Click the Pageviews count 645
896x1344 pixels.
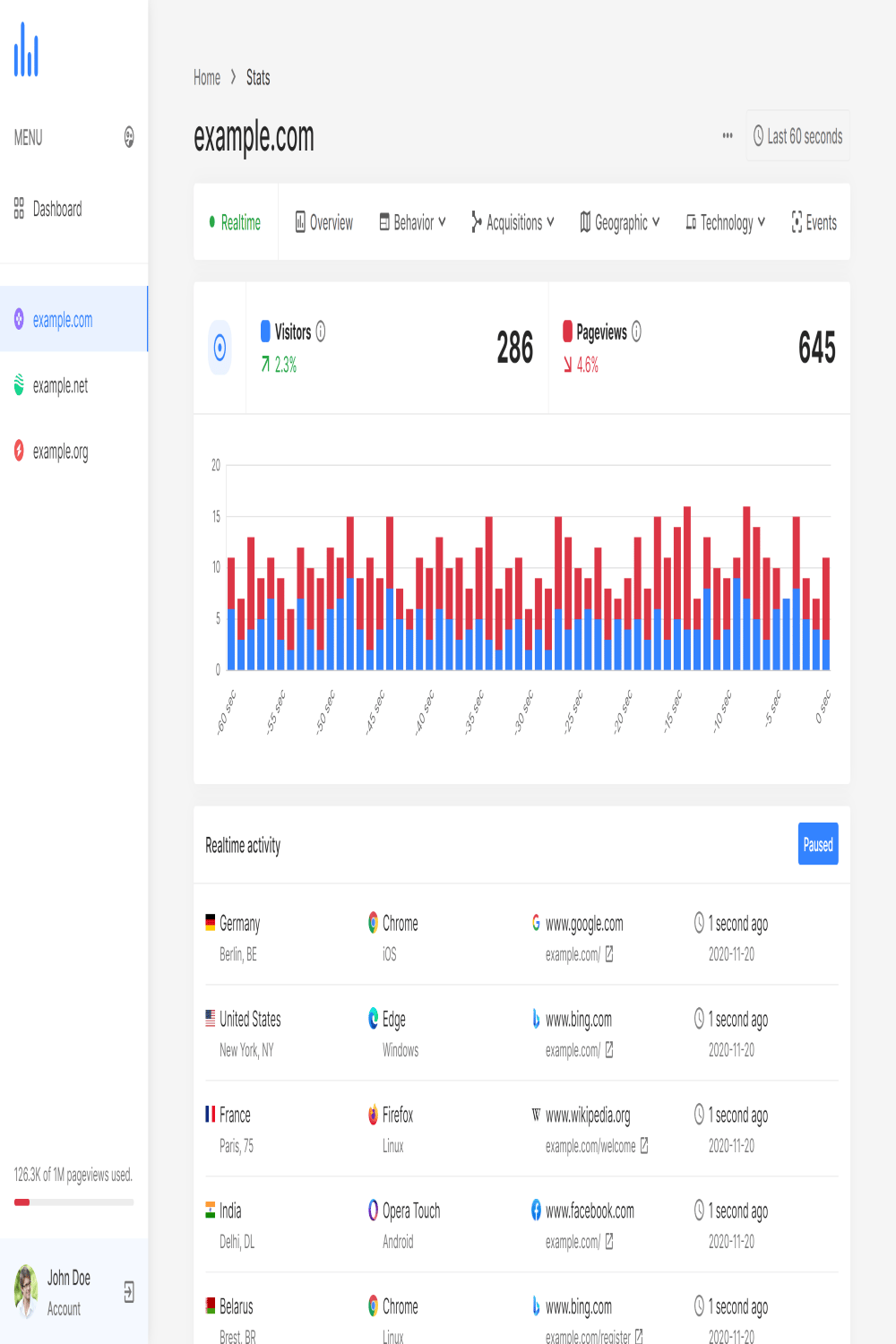pyautogui.click(x=816, y=348)
